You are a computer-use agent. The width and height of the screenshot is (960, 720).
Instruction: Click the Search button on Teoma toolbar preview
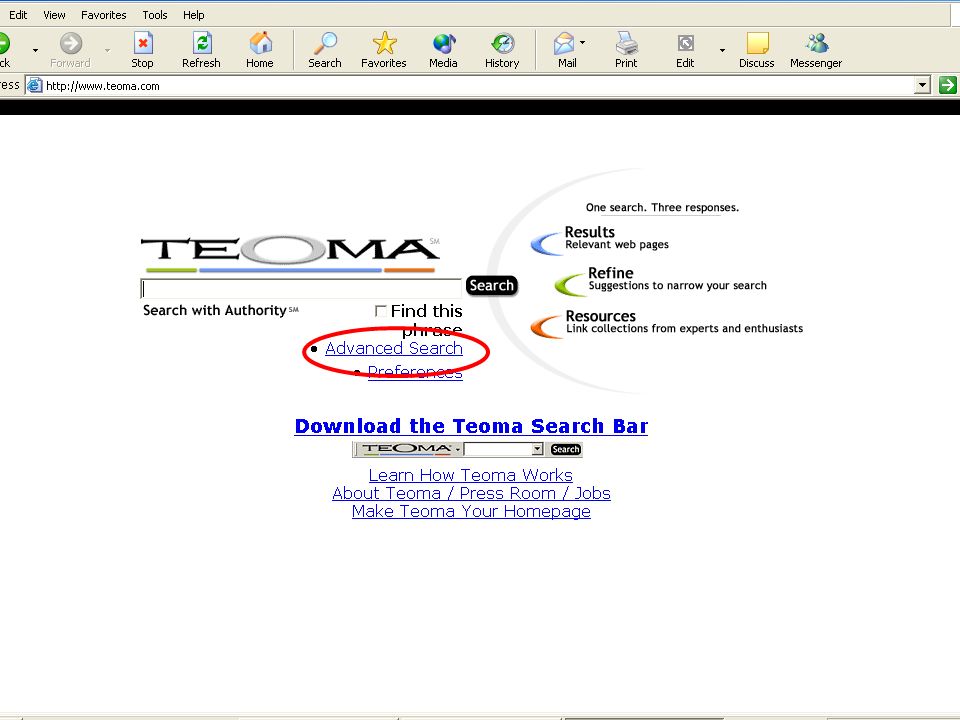(x=565, y=449)
